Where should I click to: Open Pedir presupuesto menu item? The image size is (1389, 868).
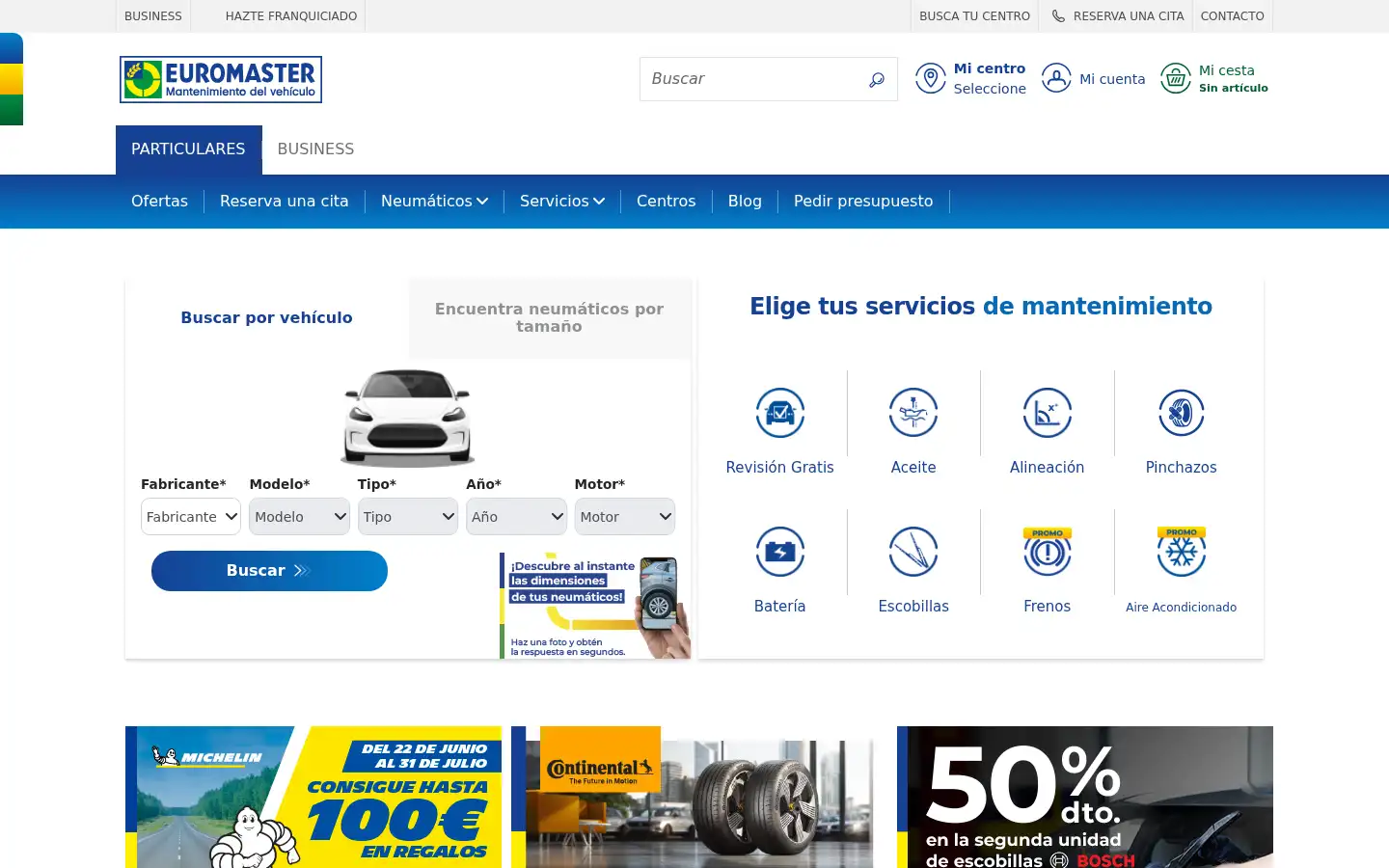point(863,202)
